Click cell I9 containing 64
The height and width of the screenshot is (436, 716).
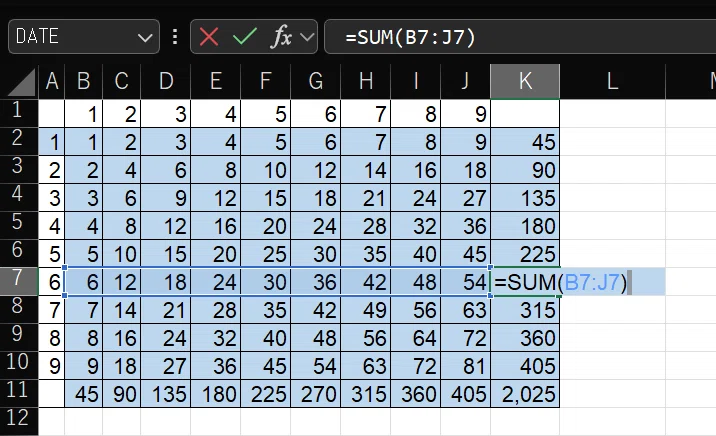coord(416,338)
